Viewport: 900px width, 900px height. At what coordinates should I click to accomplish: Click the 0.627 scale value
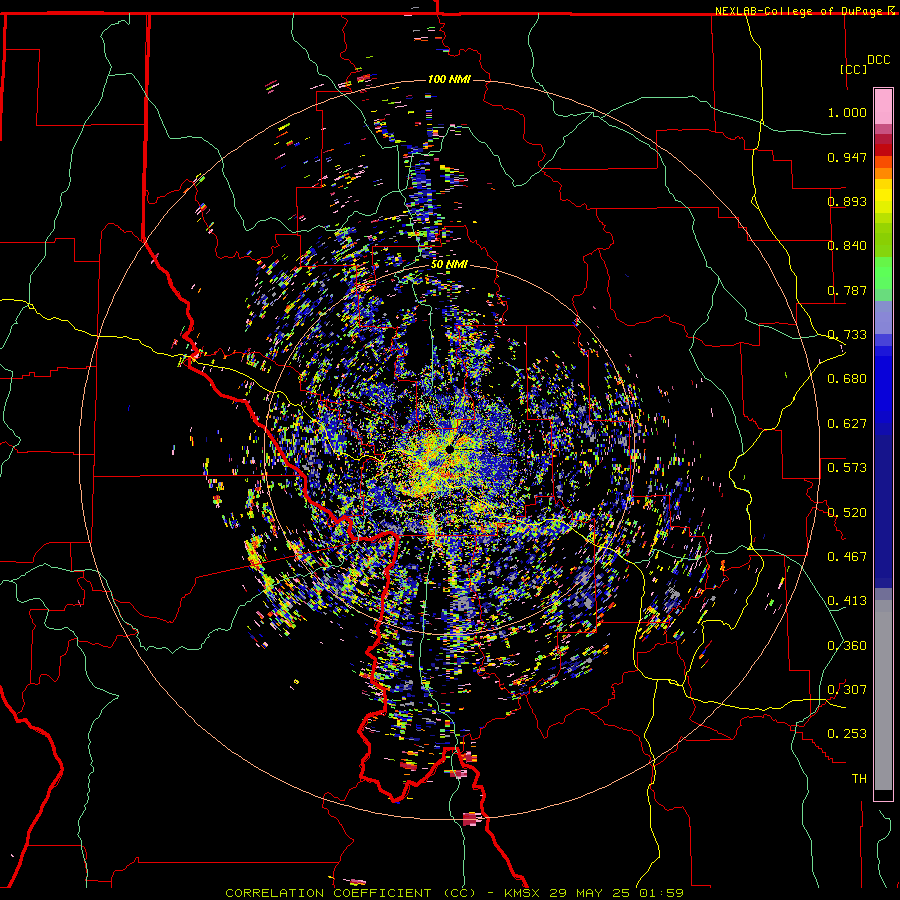tap(847, 424)
